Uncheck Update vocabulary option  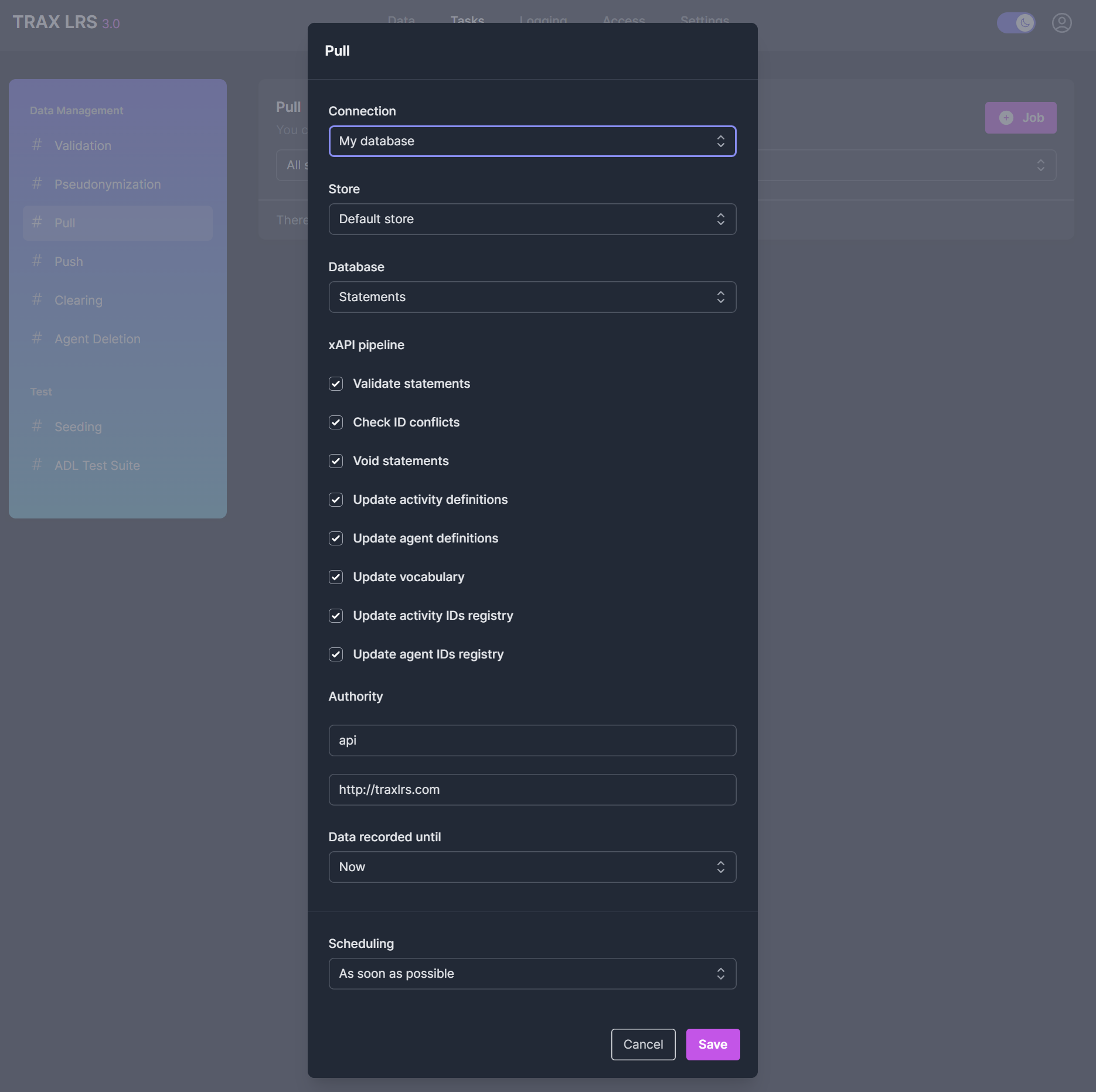point(336,577)
